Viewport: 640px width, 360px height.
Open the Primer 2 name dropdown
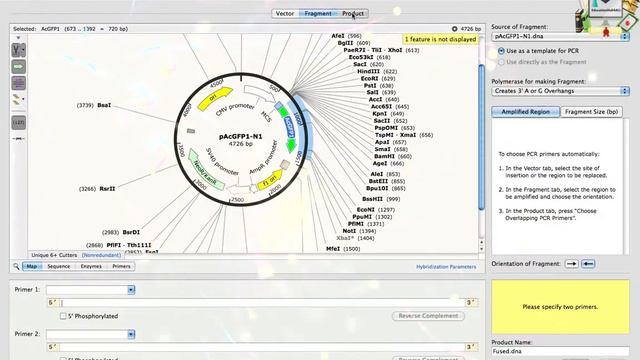point(131,334)
